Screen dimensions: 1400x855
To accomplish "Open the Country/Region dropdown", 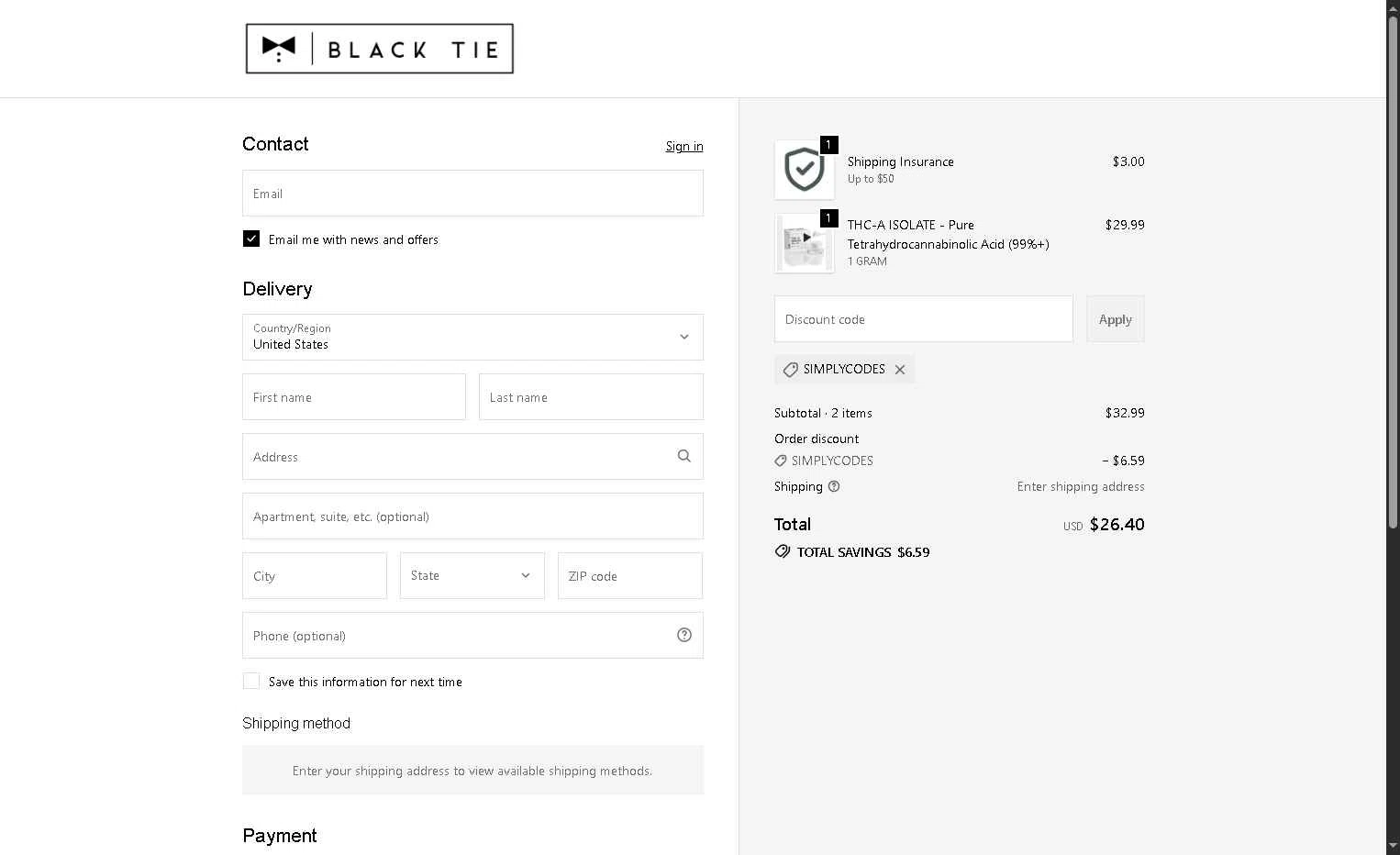I will click(472, 337).
